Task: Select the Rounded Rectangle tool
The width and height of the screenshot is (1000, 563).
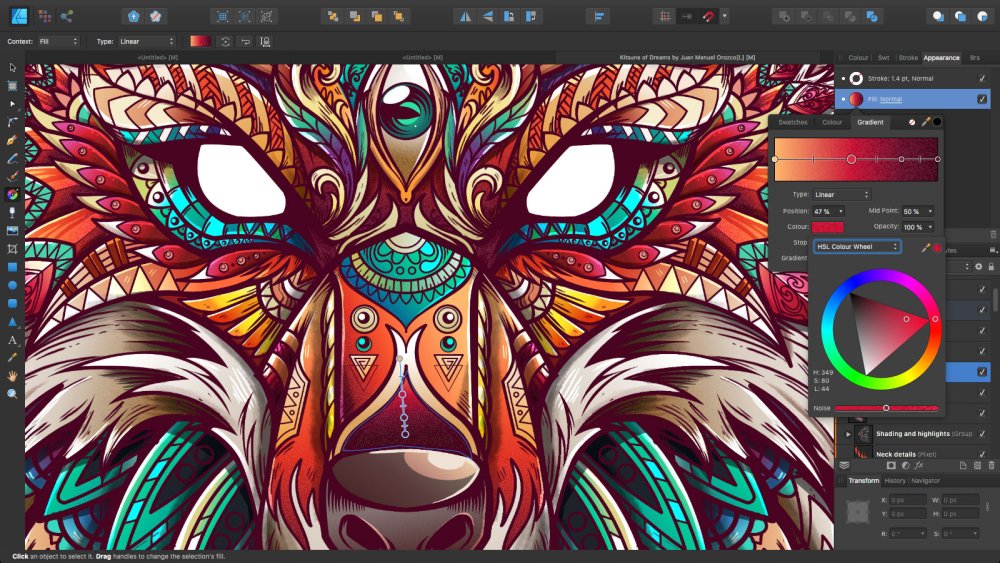Action: pos(12,303)
